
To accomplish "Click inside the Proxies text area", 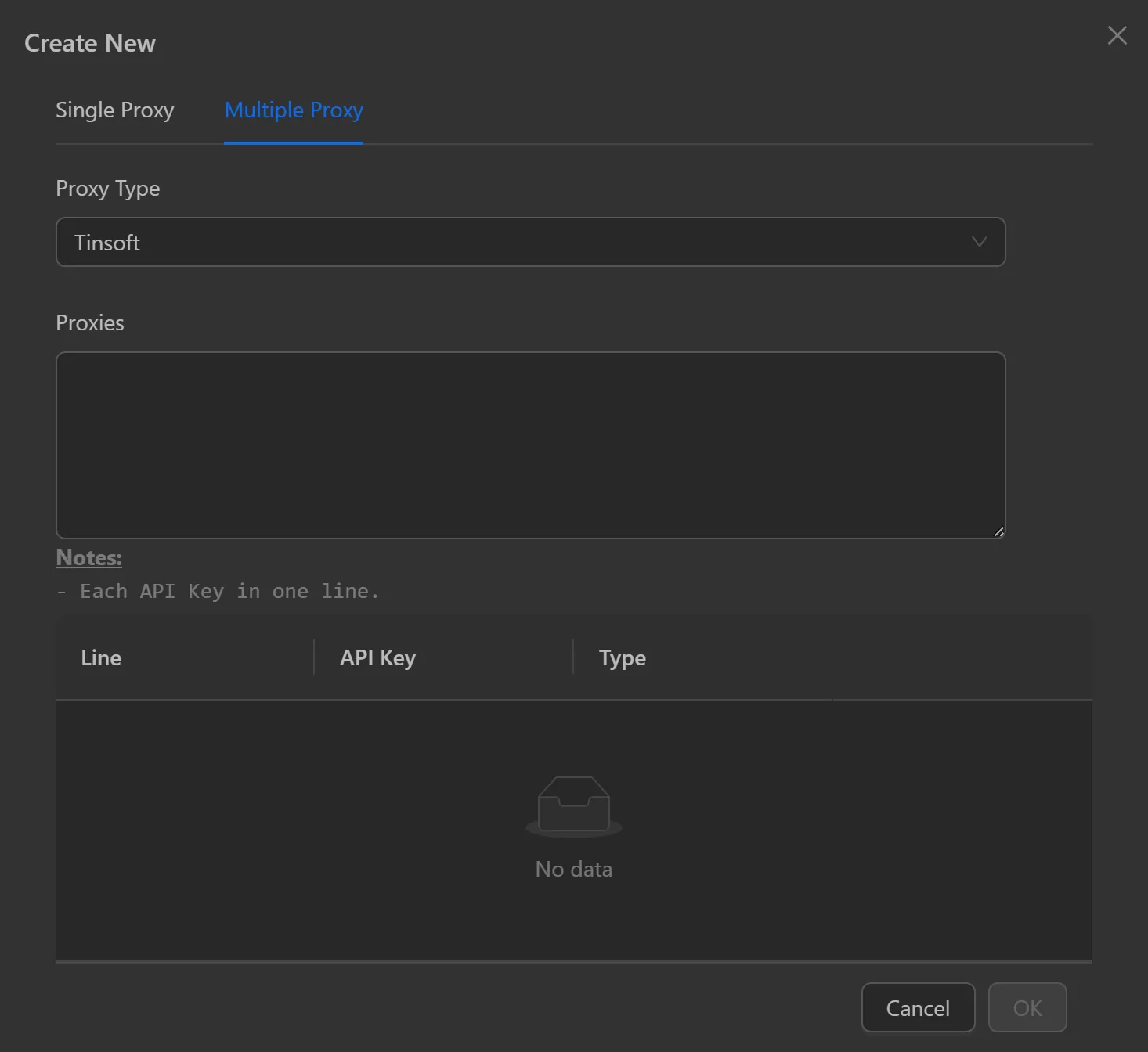I will click(531, 445).
